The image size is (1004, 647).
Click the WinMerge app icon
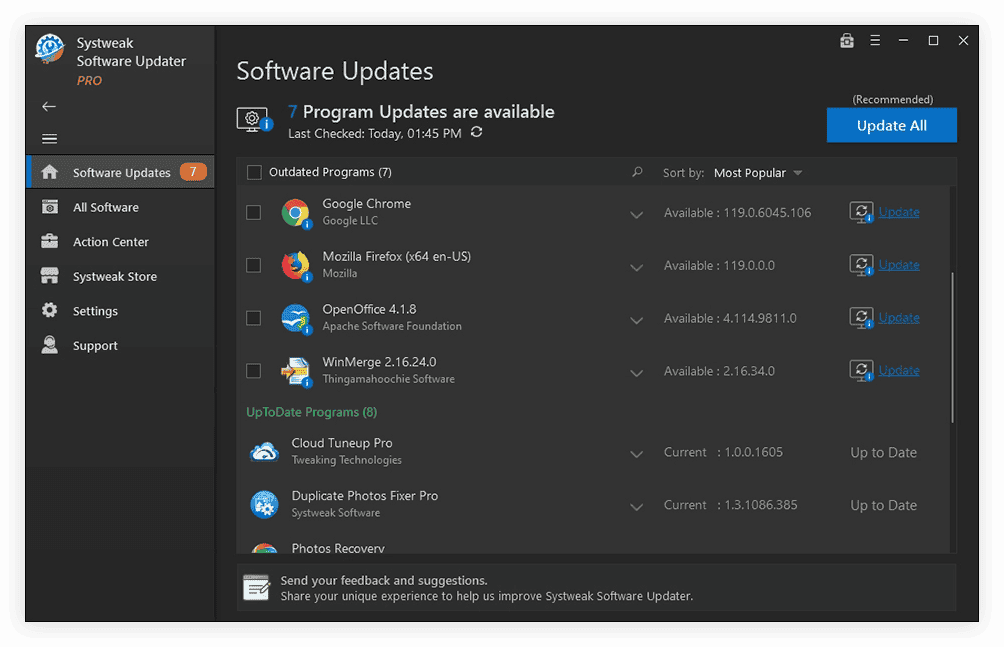pyautogui.click(x=296, y=371)
